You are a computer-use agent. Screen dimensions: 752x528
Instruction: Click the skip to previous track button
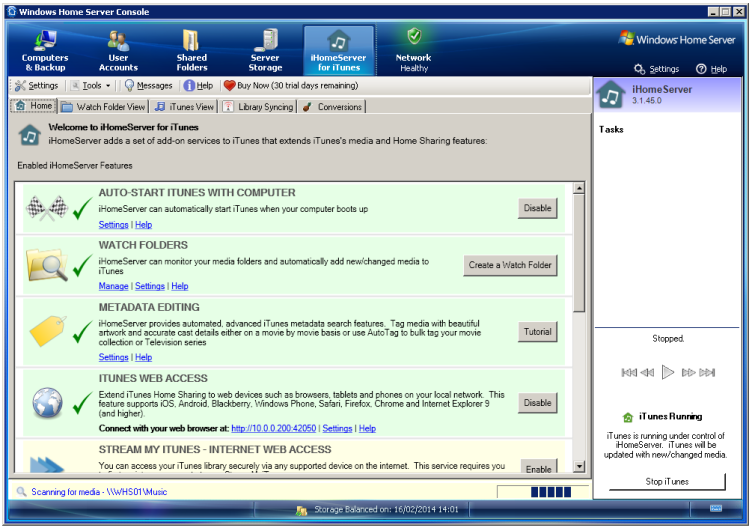629,372
